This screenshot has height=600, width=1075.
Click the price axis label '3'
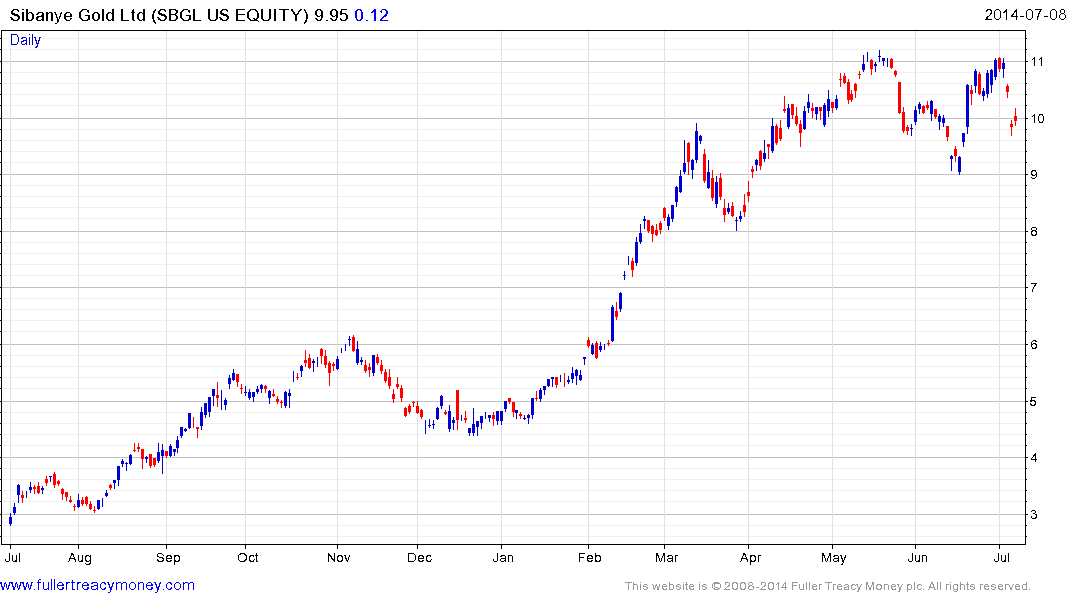[x=1034, y=514]
